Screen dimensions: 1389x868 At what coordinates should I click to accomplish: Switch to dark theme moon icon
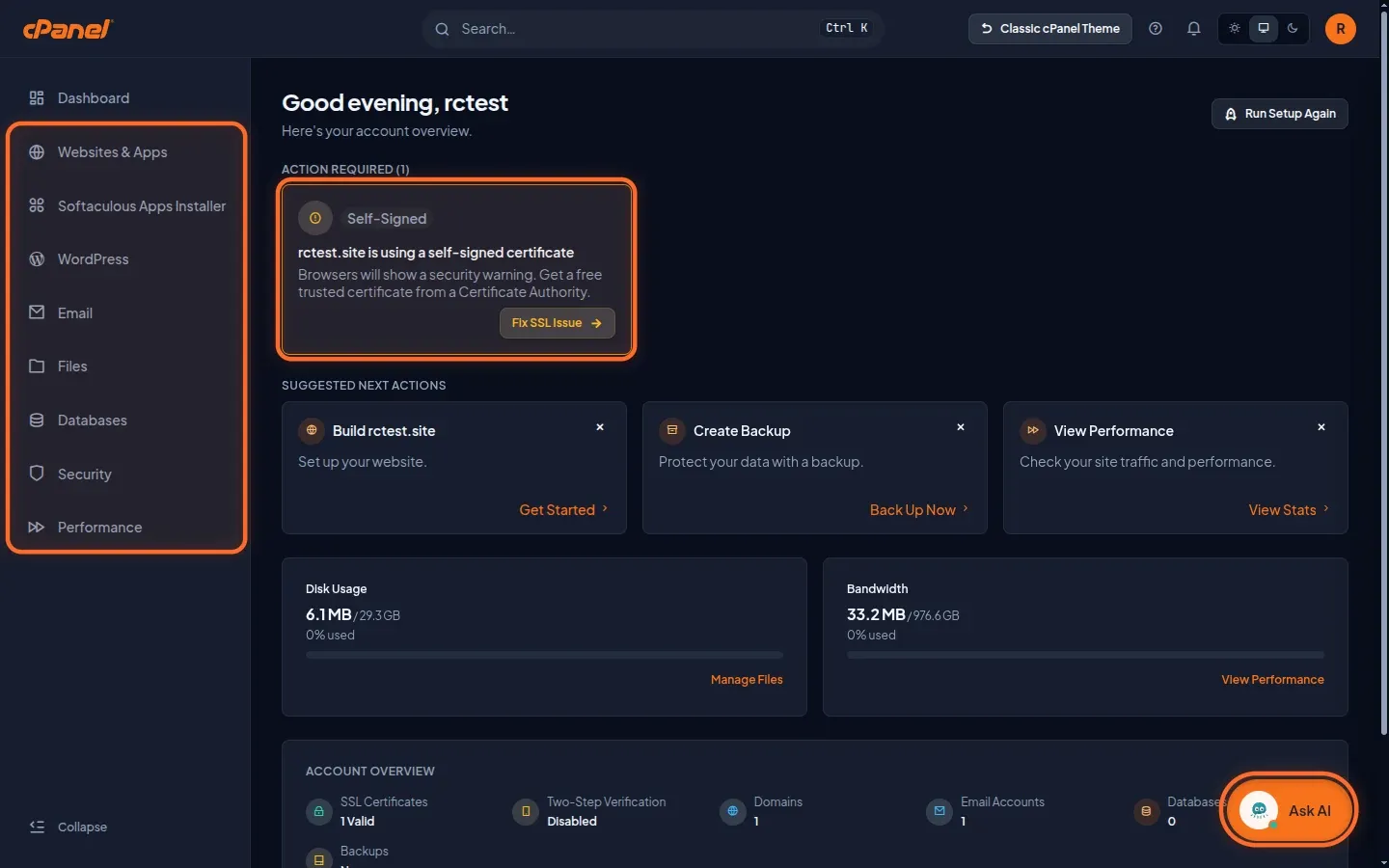point(1293,29)
